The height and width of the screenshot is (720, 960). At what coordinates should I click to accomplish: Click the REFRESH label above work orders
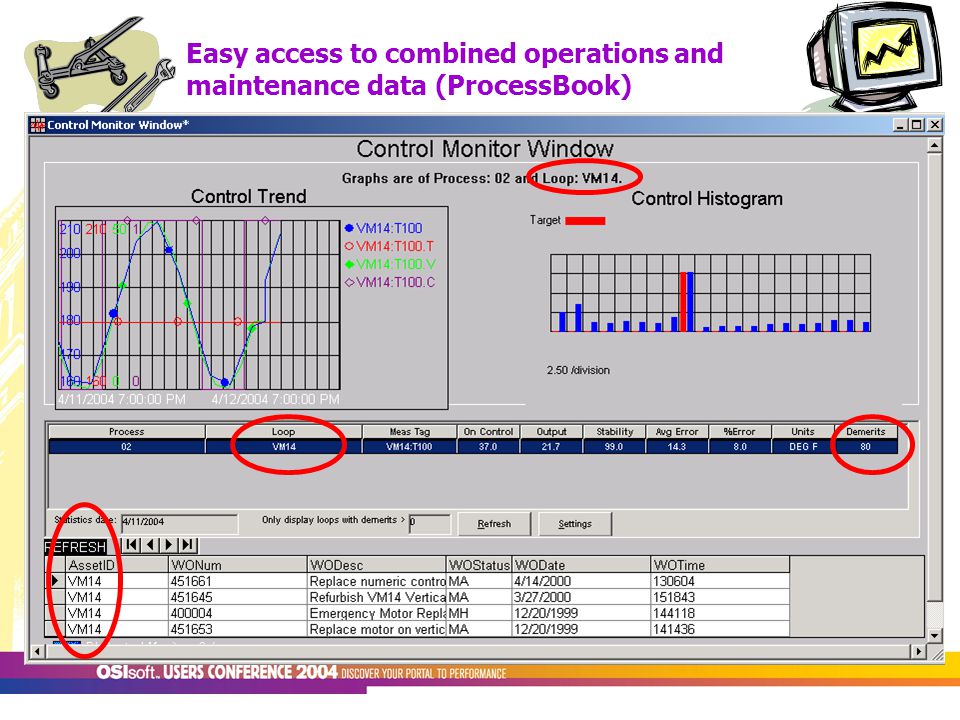coord(75,547)
